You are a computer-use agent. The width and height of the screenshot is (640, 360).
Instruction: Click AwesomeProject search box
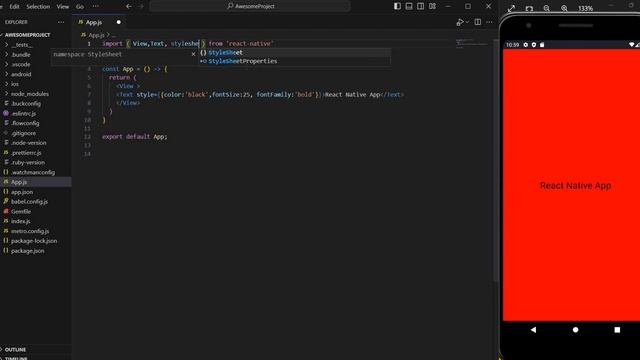250,6
